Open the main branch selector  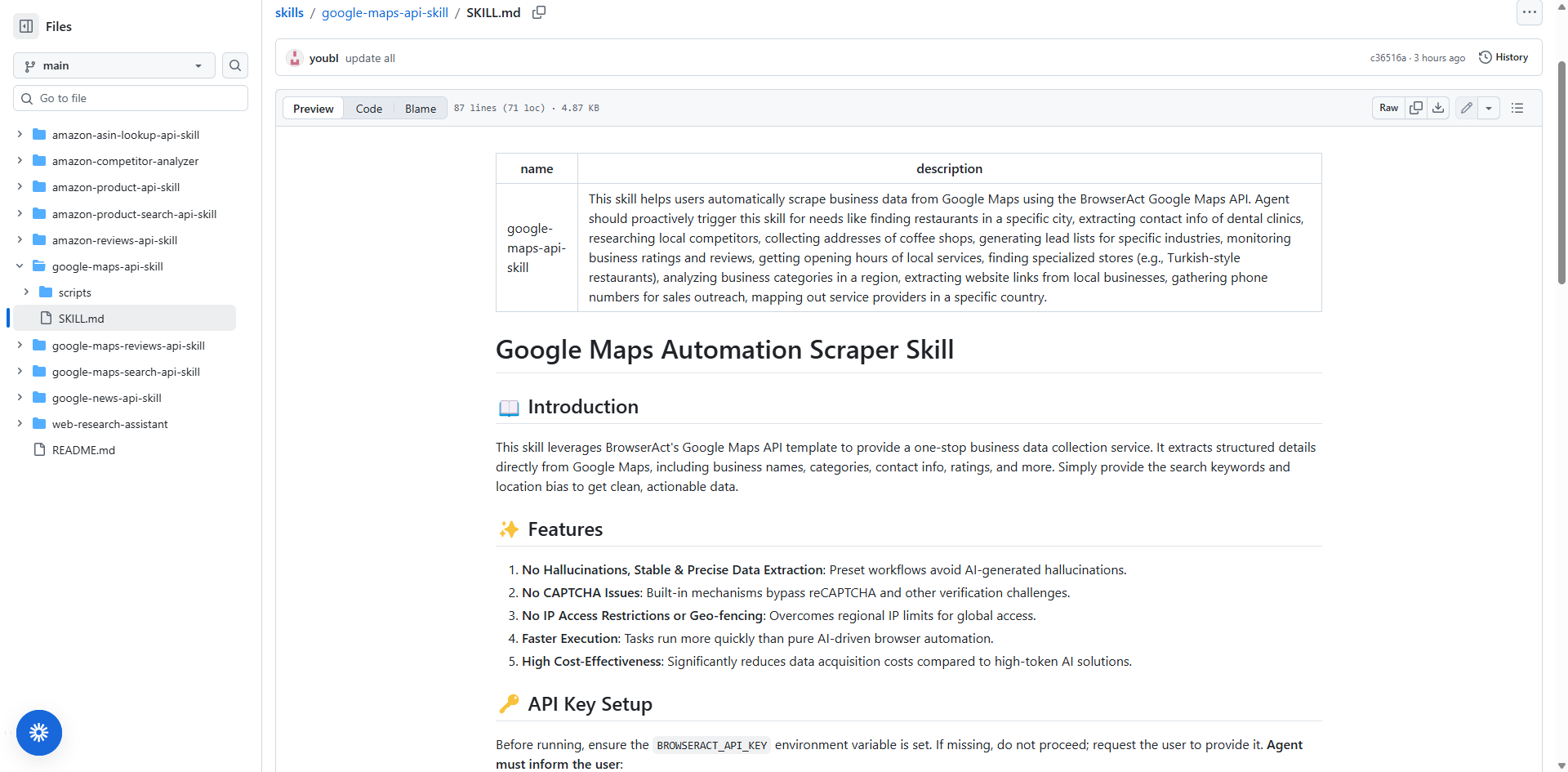click(114, 65)
